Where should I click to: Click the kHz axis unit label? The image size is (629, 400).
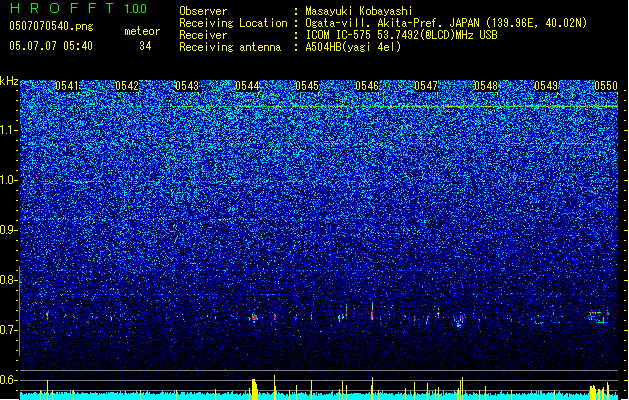[x=9, y=81]
